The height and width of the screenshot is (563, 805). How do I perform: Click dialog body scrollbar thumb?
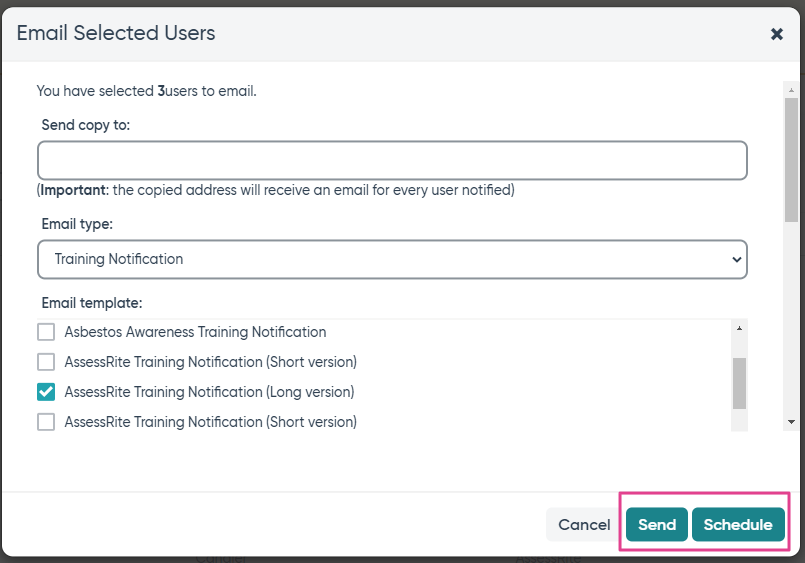pyautogui.click(x=791, y=160)
